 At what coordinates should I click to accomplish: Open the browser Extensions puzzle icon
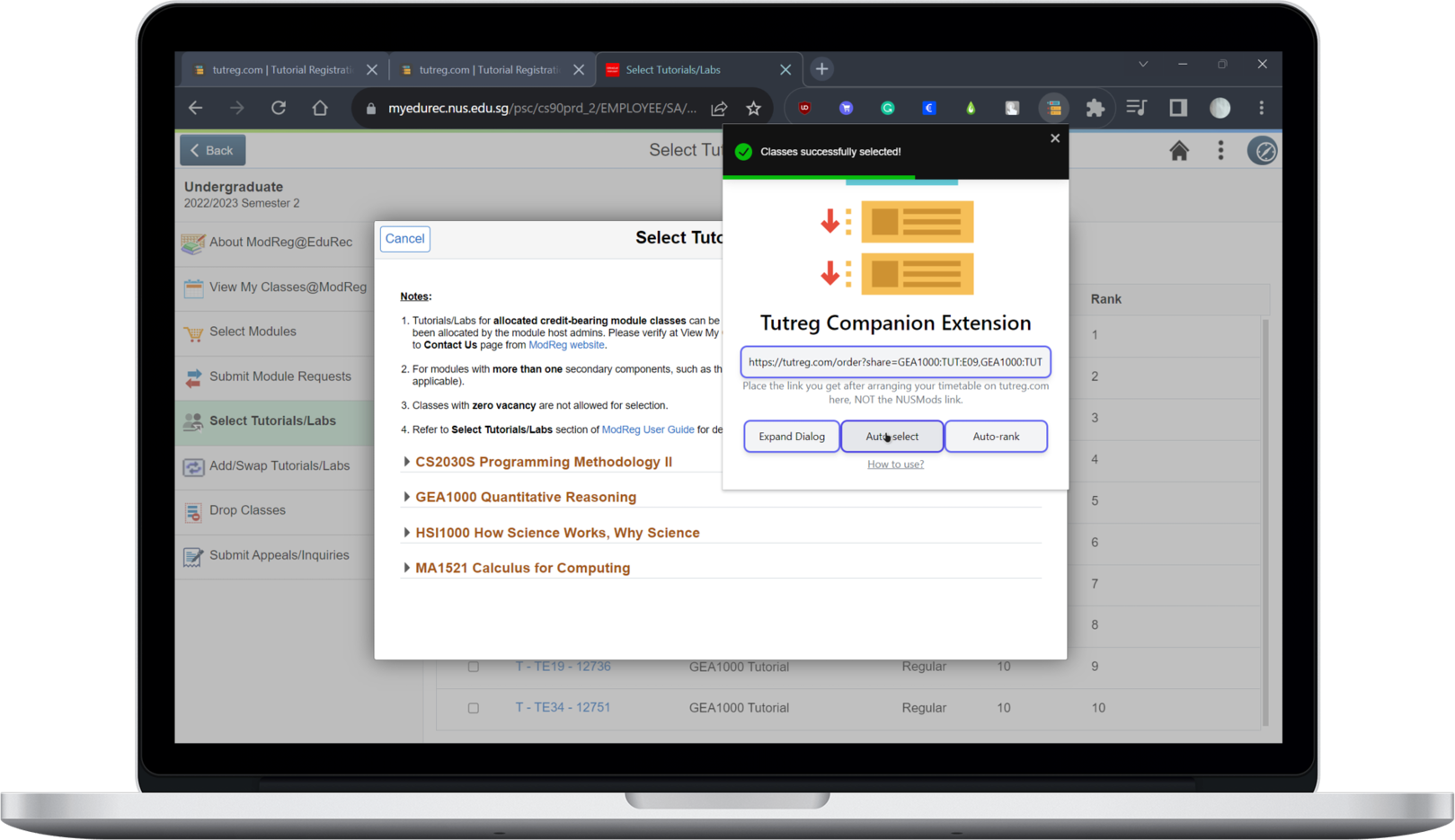[x=1095, y=108]
